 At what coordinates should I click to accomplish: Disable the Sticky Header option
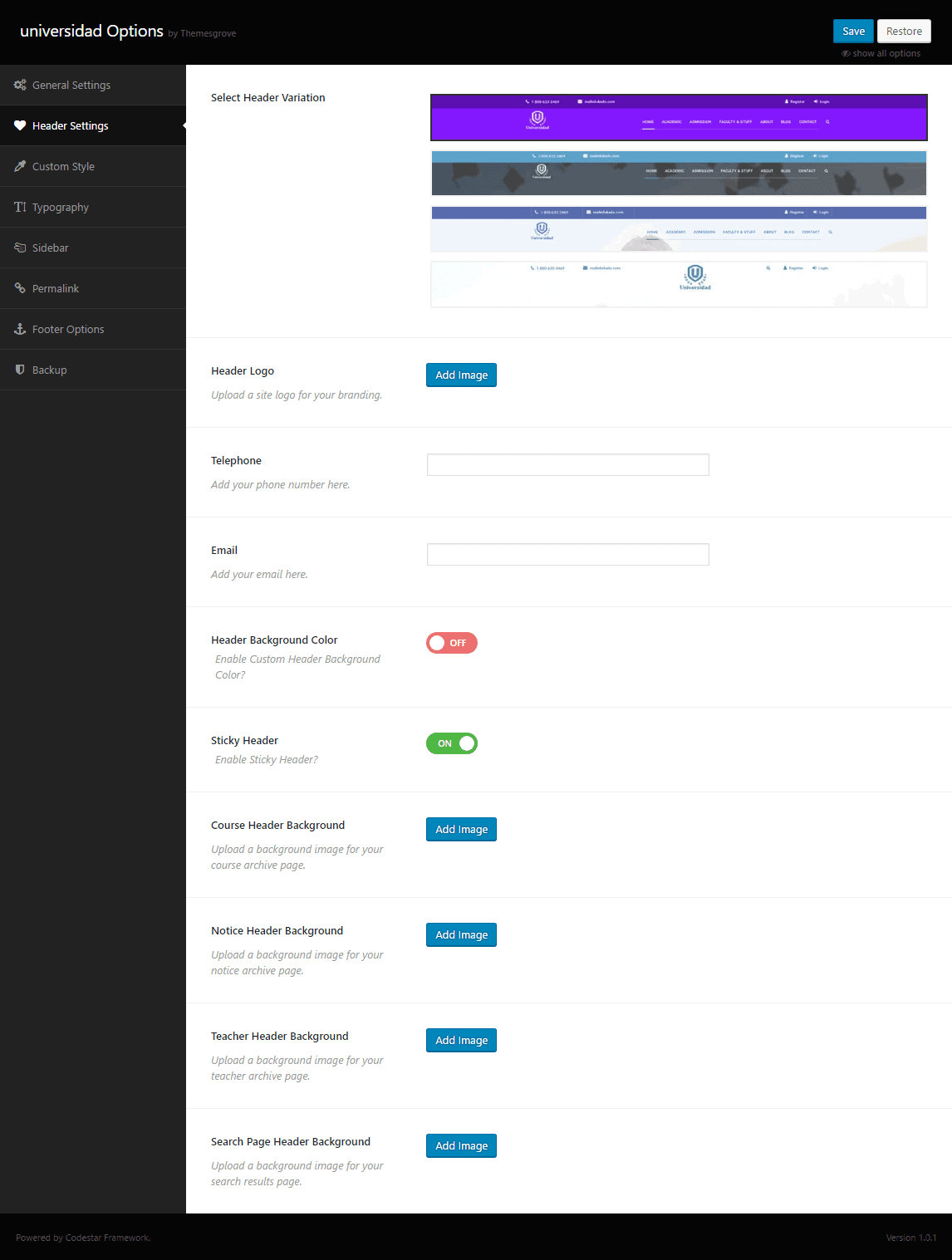tap(451, 743)
